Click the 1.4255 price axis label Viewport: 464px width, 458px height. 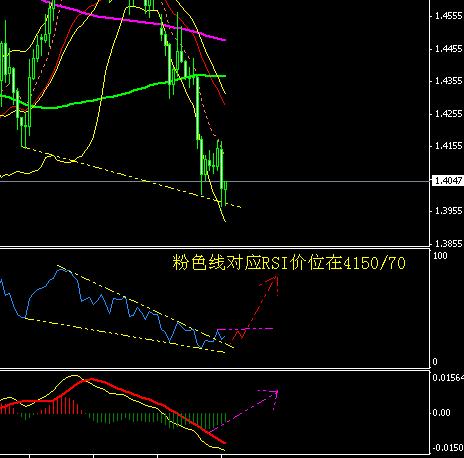click(449, 114)
